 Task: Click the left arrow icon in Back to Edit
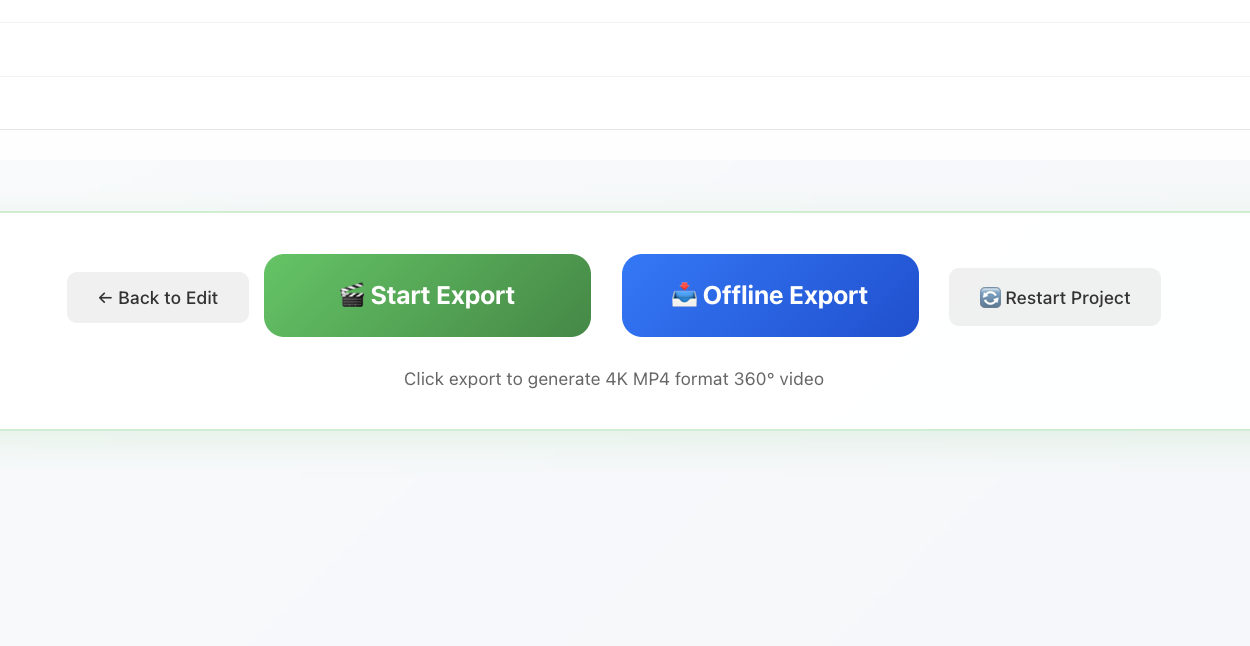tap(105, 298)
